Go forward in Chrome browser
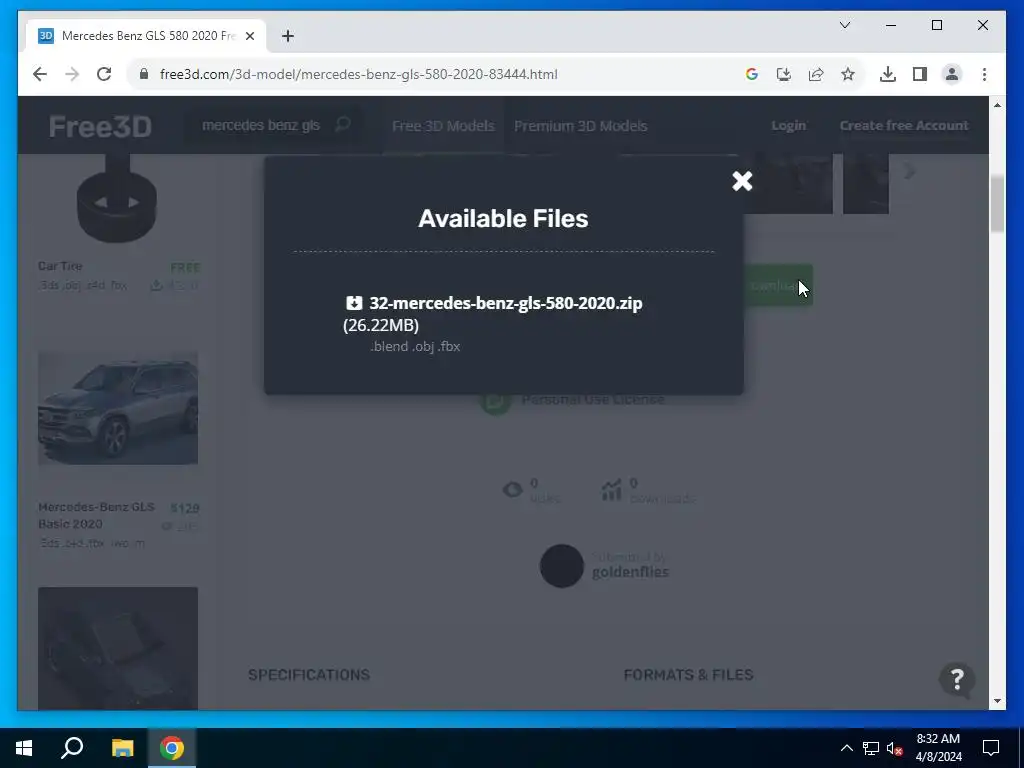1024x768 pixels. [x=72, y=74]
